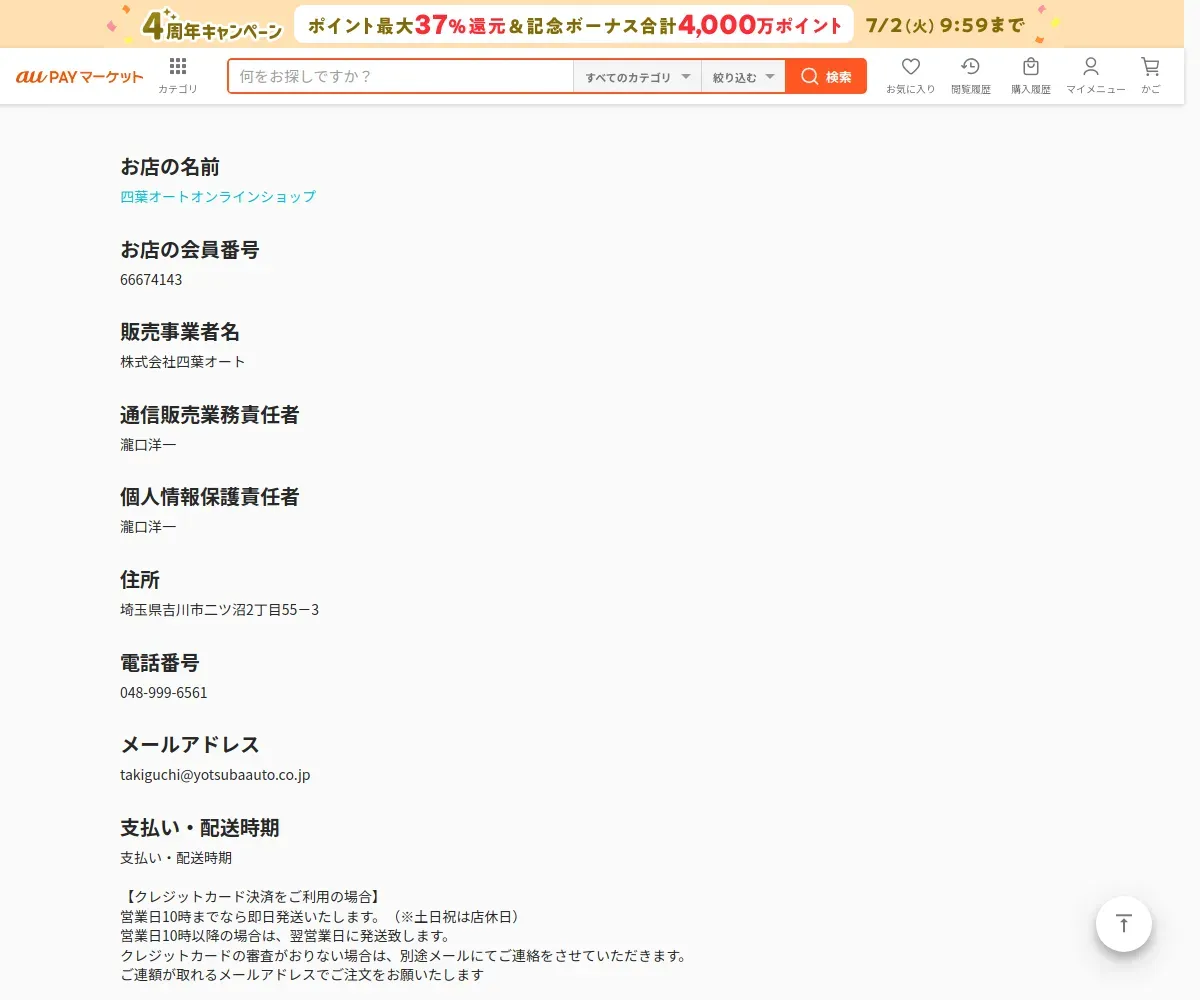
Task: Click the 住所 heading
Action: pyautogui.click(x=140, y=580)
